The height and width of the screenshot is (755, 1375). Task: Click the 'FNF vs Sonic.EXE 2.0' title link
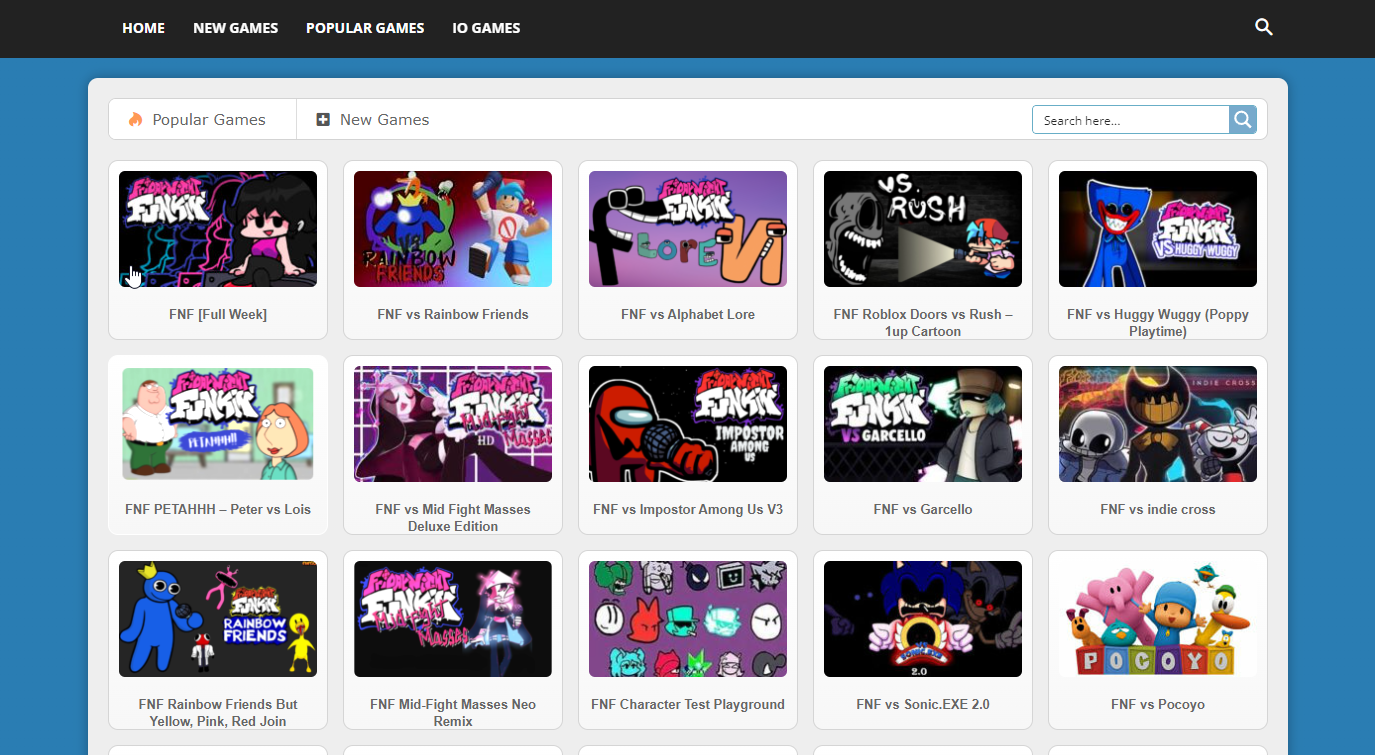[x=923, y=704]
